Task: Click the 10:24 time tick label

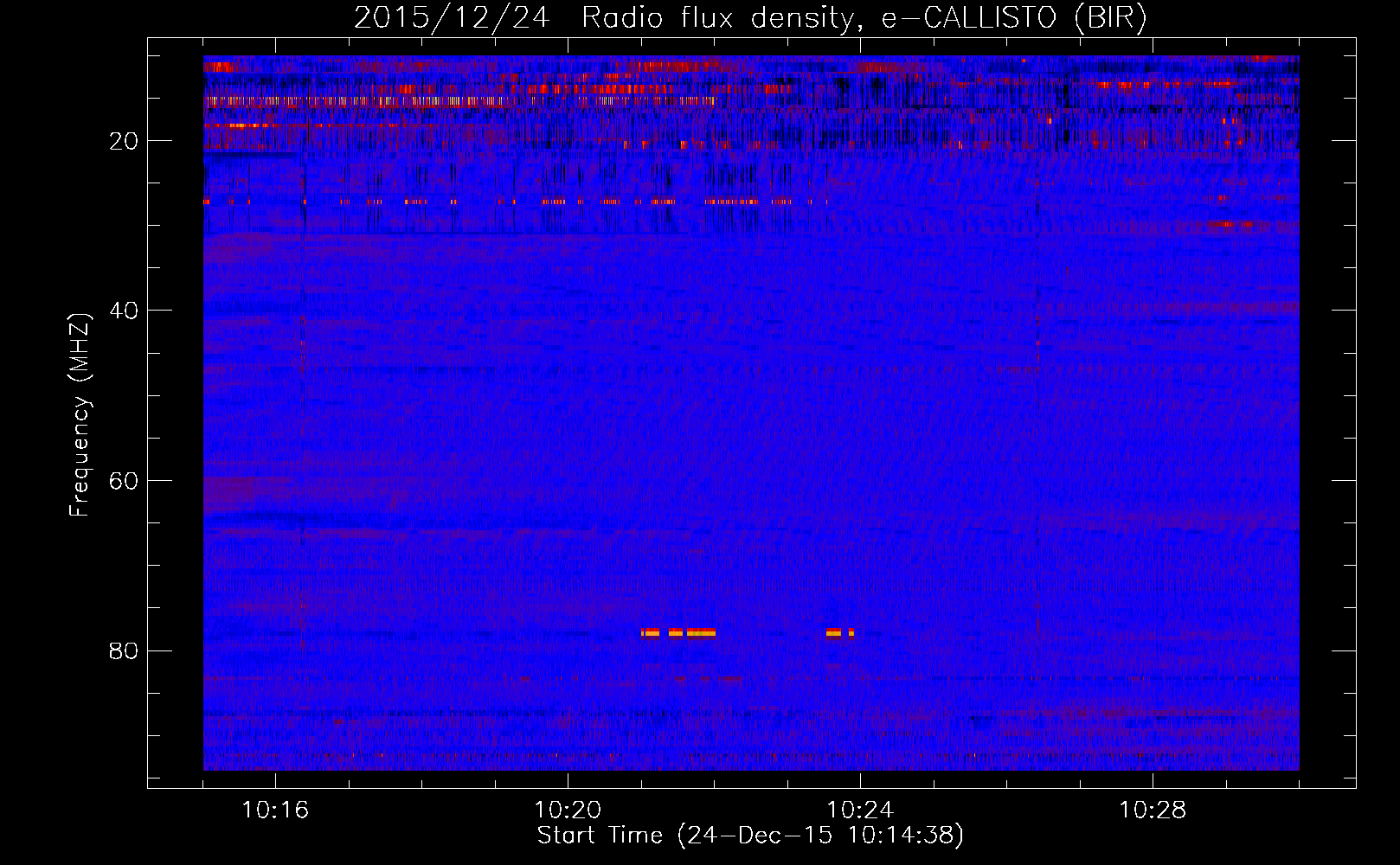Action: [860, 811]
